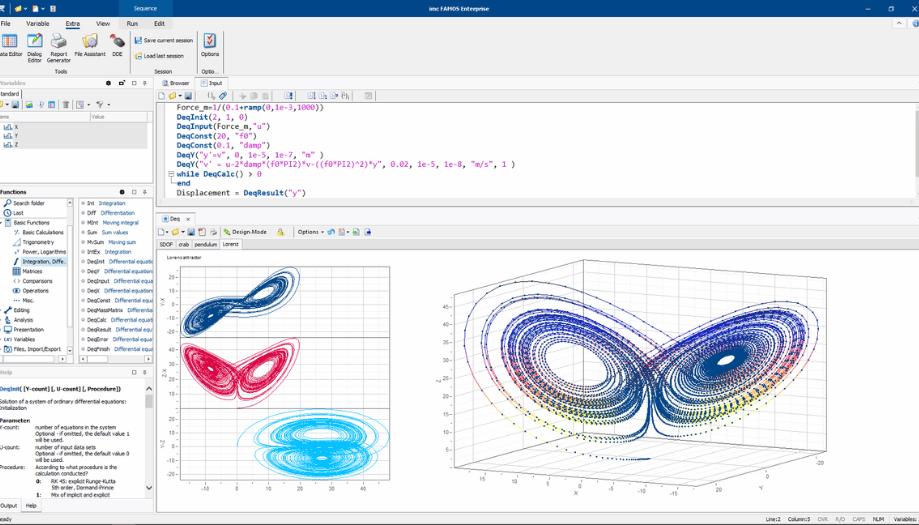Open the Options dropdown in Deq toolbar
Viewport: 919px width, 525px height.
(x=311, y=232)
